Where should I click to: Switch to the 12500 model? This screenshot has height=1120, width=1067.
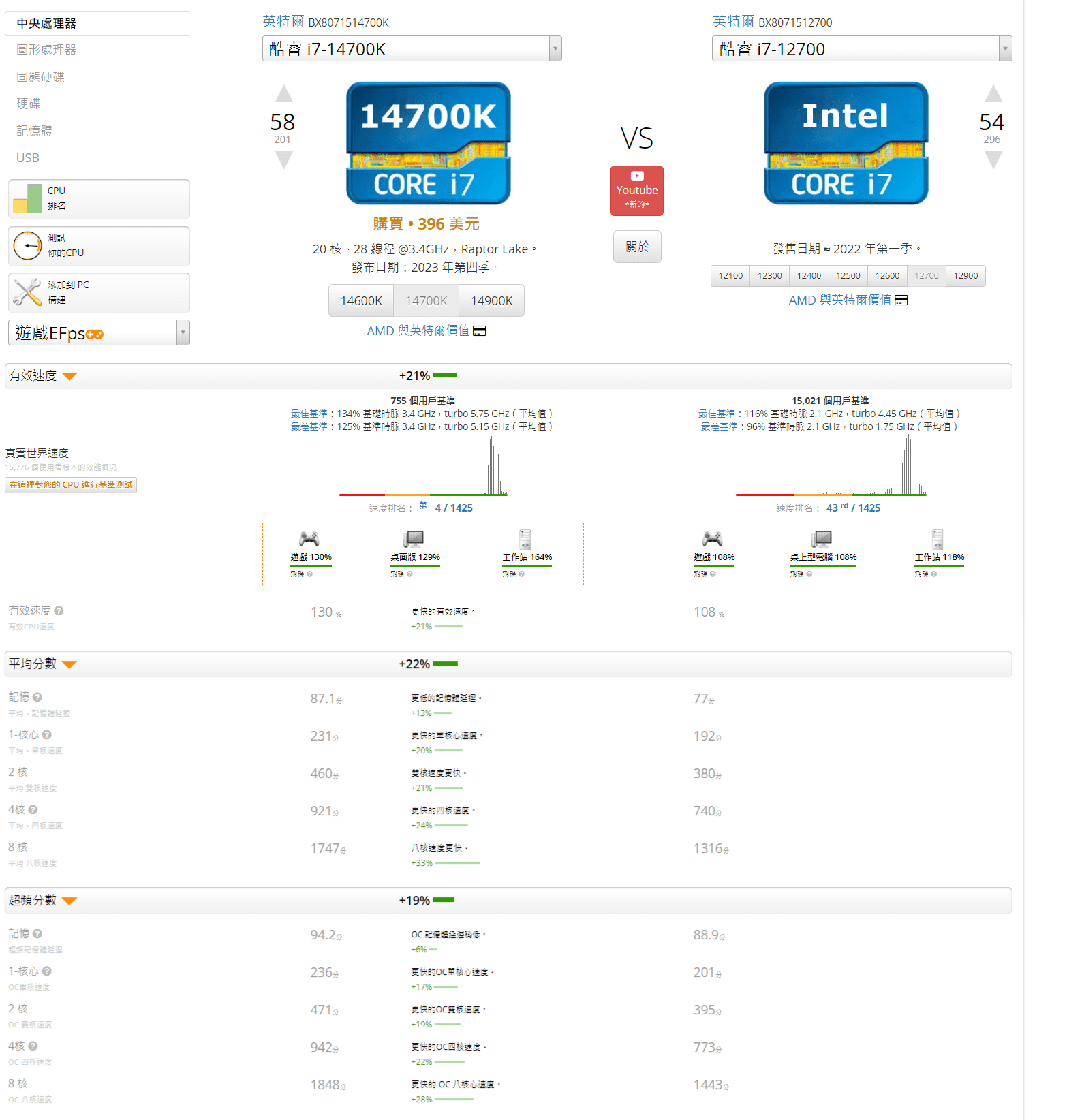tap(848, 276)
